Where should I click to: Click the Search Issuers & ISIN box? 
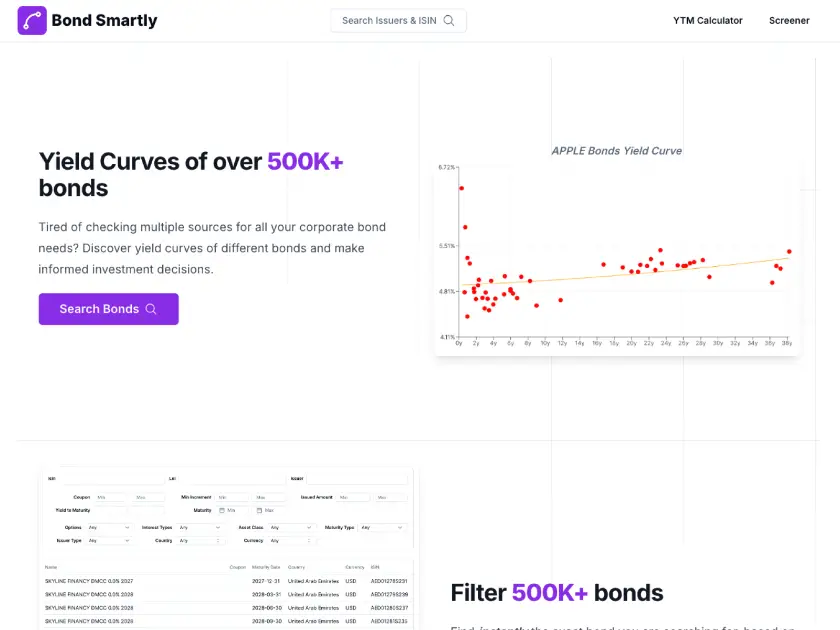click(398, 20)
